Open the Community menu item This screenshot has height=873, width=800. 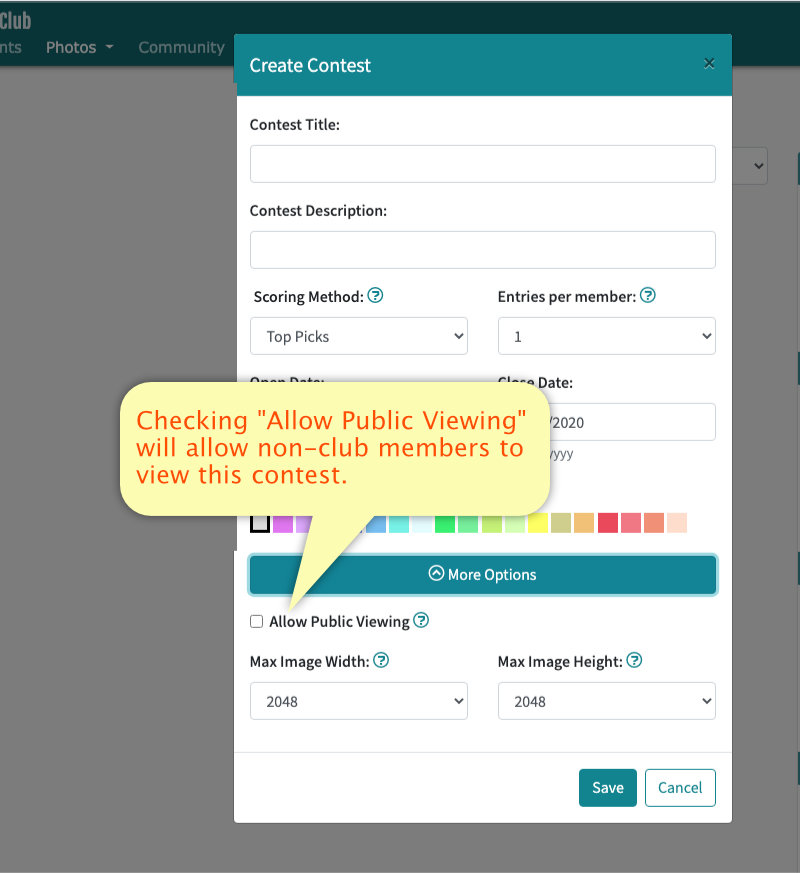tap(181, 47)
